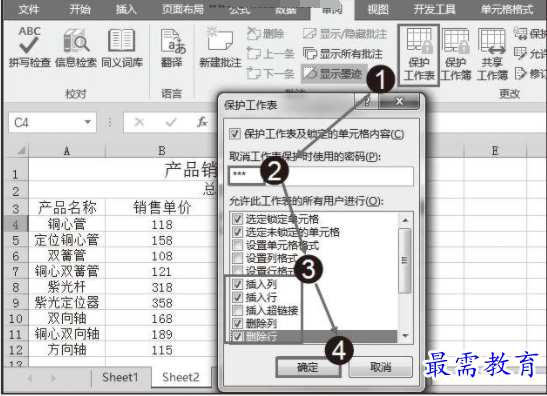The image size is (547, 396).
Task: Click permissions list scroll up arrow
Action: click(x=405, y=220)
